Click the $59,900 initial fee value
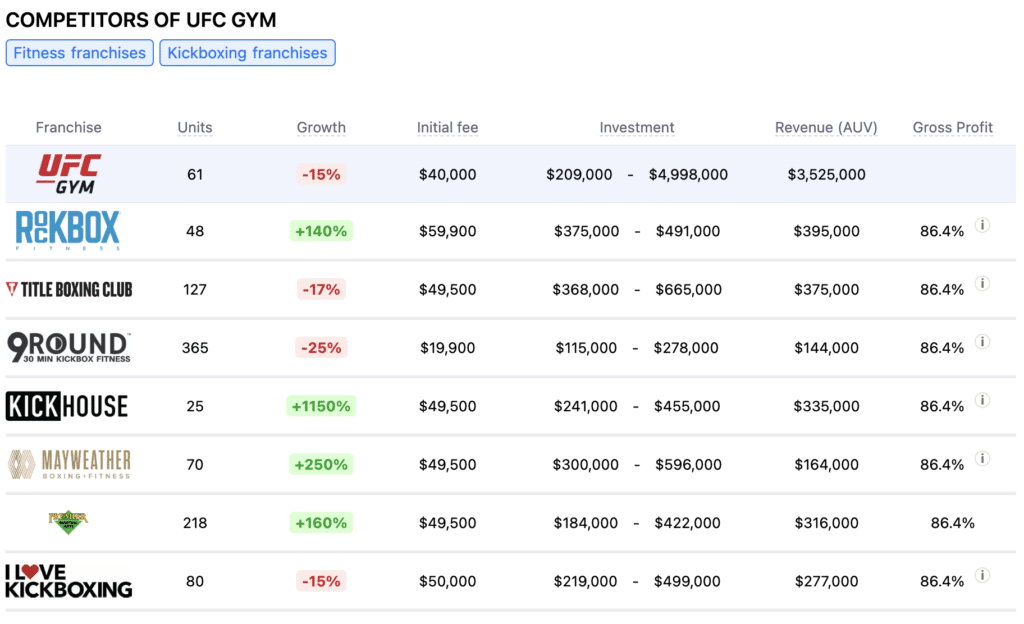Image resolution: width=1024 pixels, height=624 pixels. (447, 231)
